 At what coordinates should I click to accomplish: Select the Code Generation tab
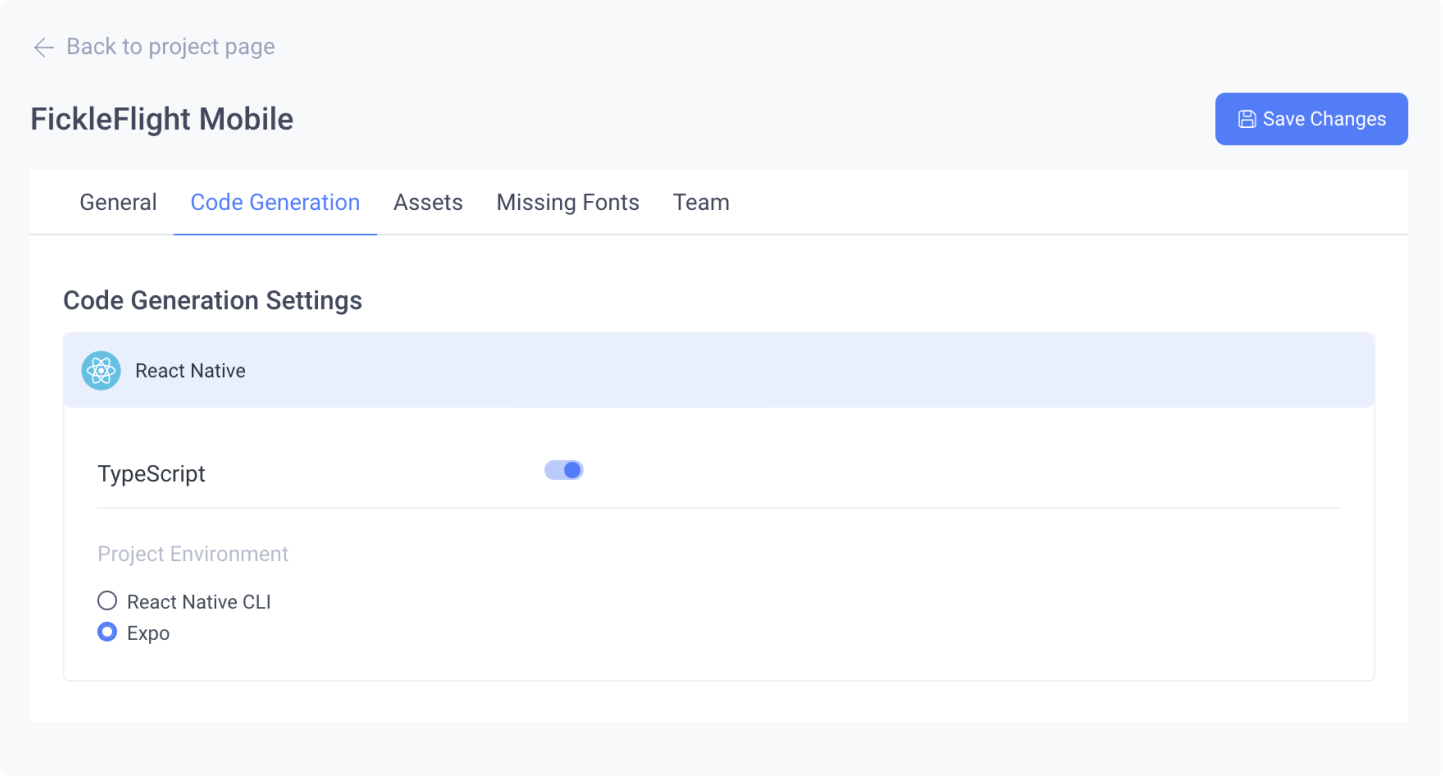pyautogui.click(x=275, y=202)
